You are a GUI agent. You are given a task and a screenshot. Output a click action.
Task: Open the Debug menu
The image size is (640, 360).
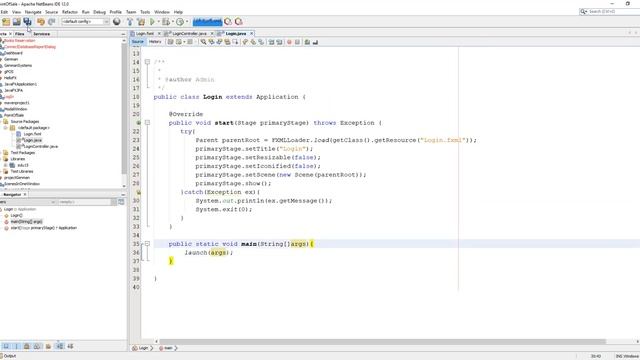pyautogui.click(x=99, y=12)
